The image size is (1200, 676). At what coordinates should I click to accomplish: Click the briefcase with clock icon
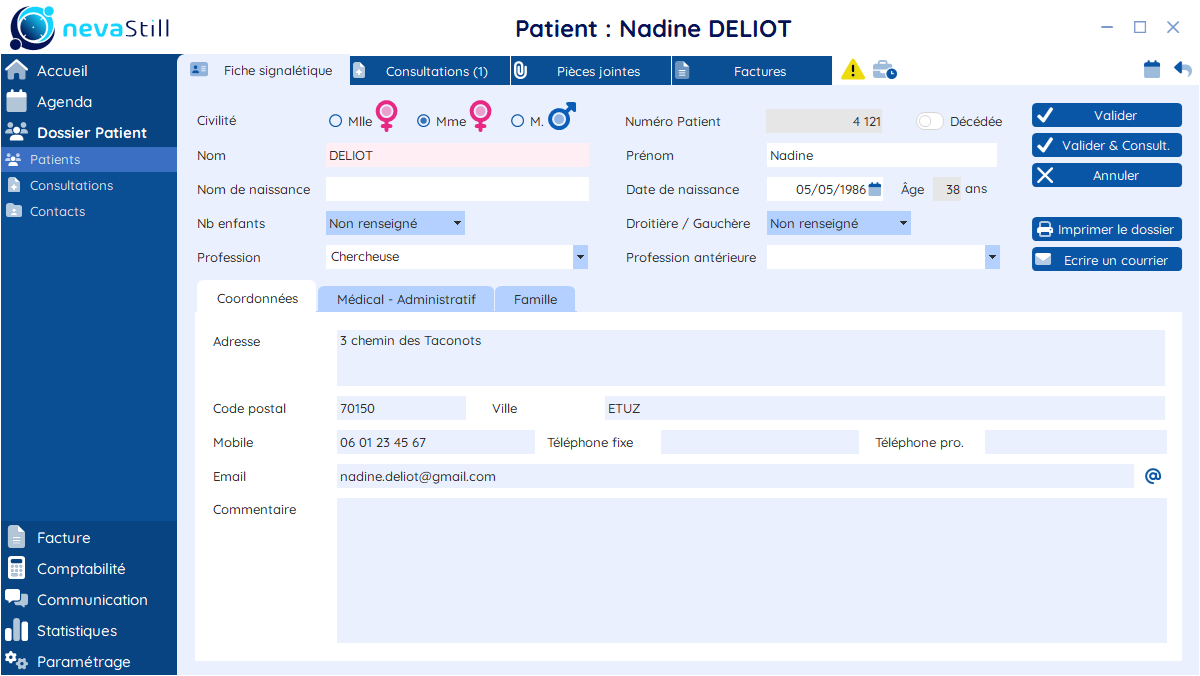coord(884,70)
